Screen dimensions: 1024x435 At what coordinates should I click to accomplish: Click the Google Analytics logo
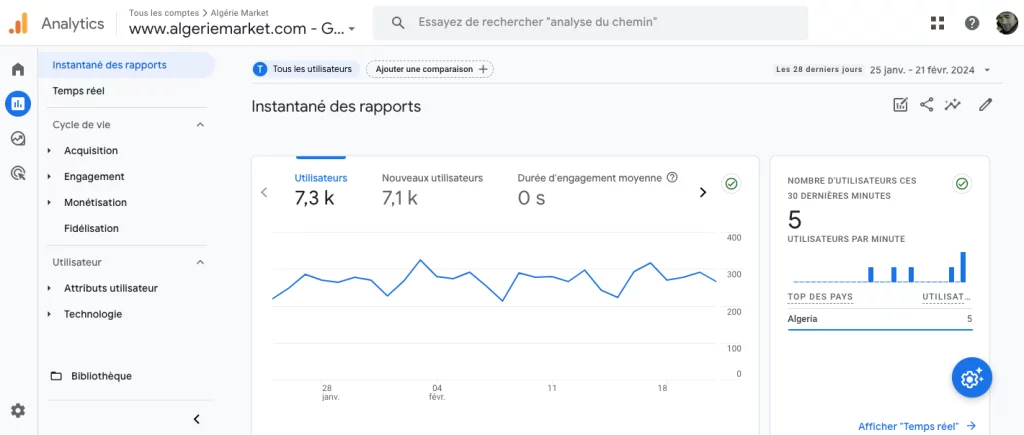point(18,24)
